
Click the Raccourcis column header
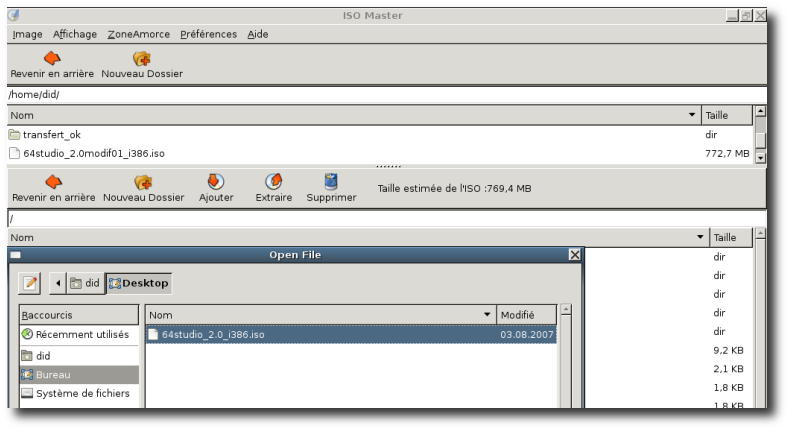(x=79, y=315)
